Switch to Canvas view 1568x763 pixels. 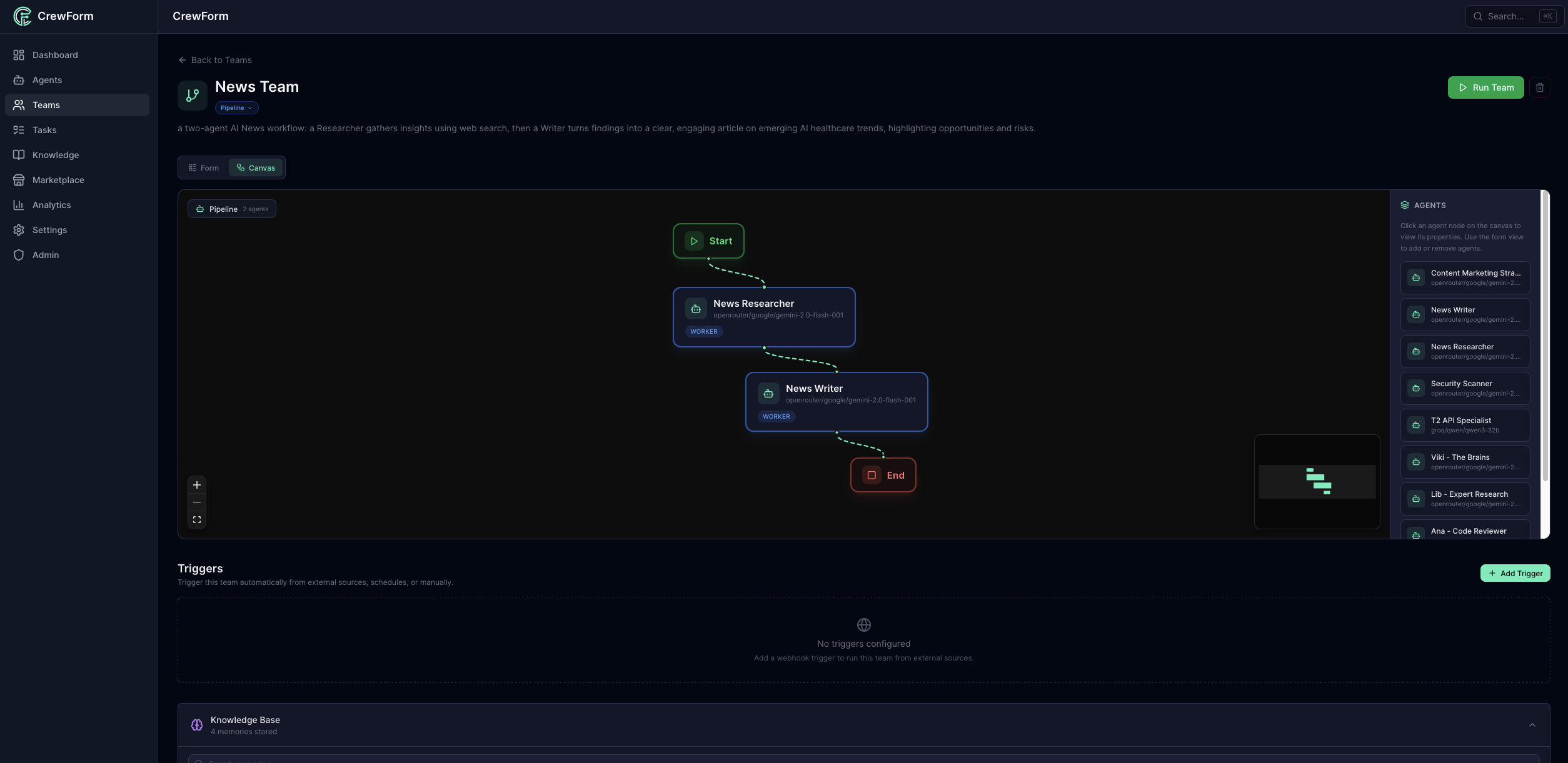(256, 167)
